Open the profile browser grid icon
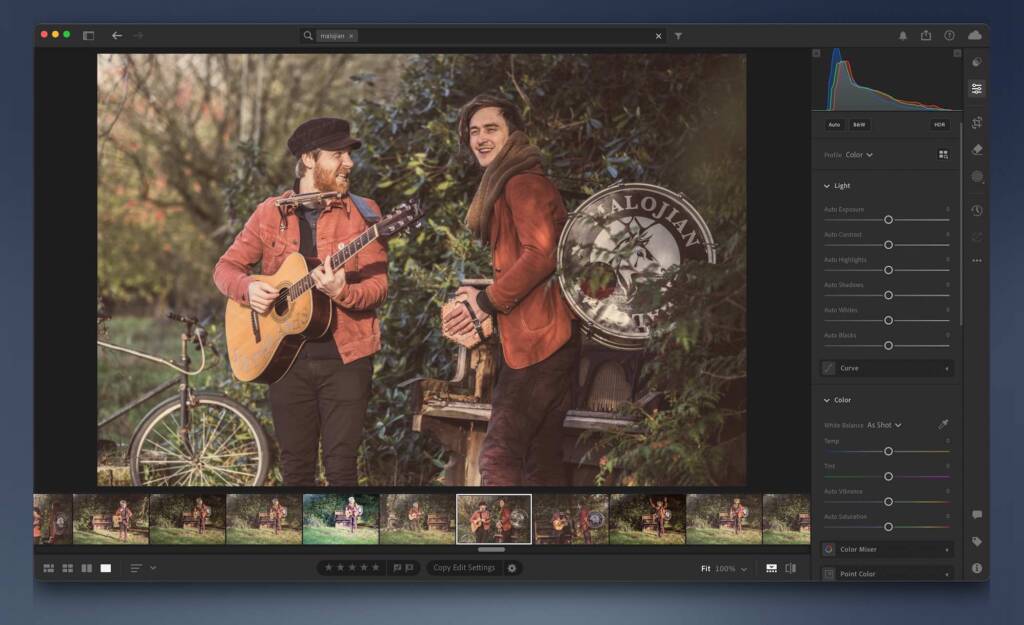The width and height of the screenshot is (1024, 625). [944, 155]
